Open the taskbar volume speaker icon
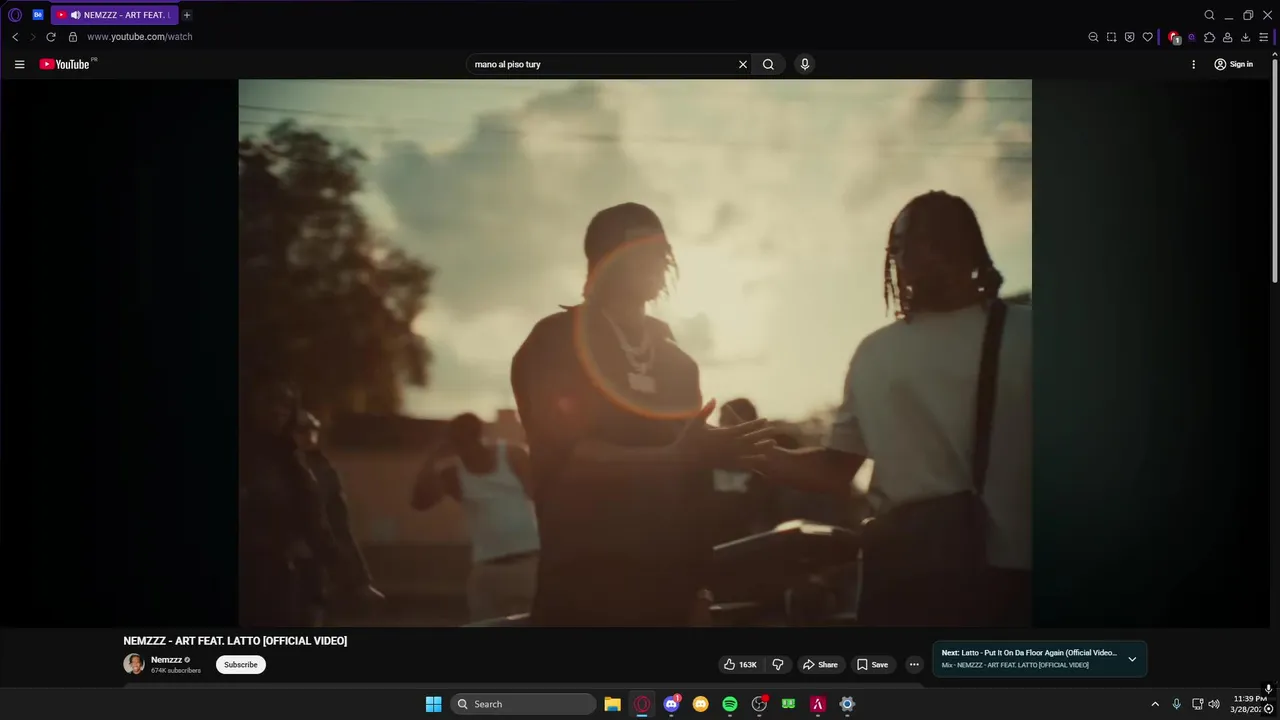The width and height of the screenshot is (1280, 720). [x=1214, y=704]
